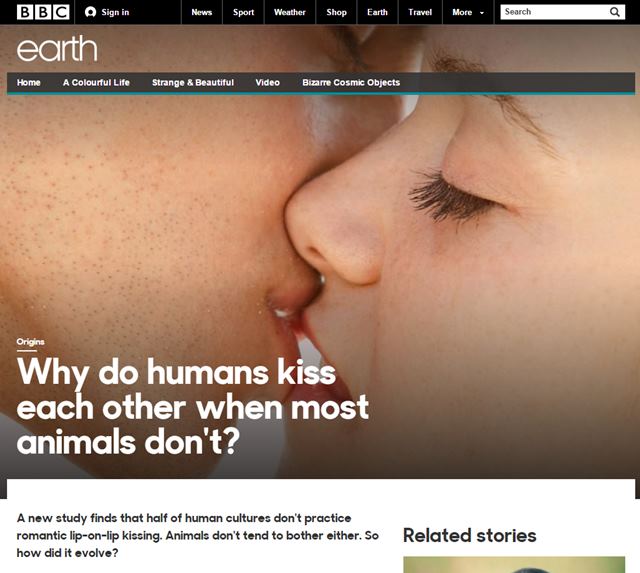
Task: Select Weather in top navigation
Action: click(x=290, y=12)
